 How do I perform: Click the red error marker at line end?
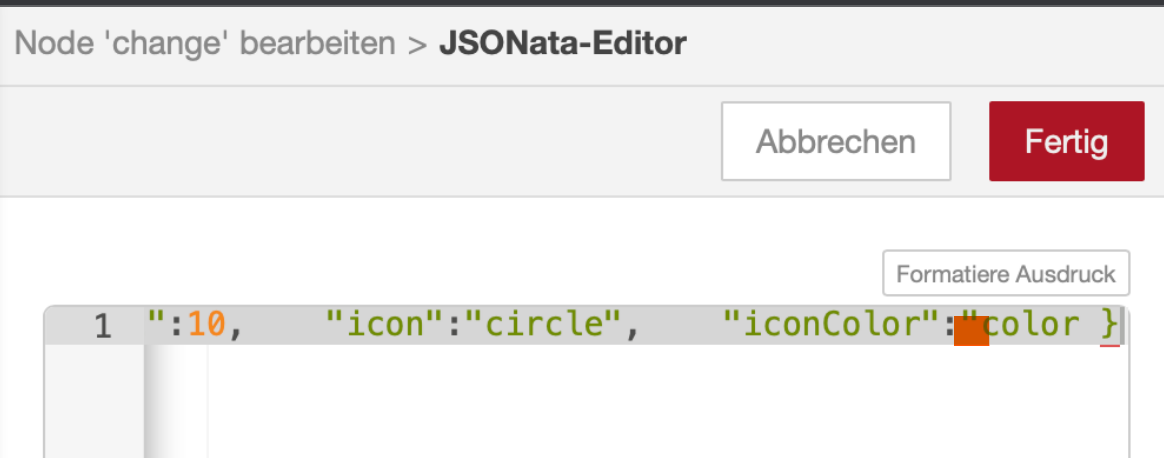click(x=1109, y=345)
